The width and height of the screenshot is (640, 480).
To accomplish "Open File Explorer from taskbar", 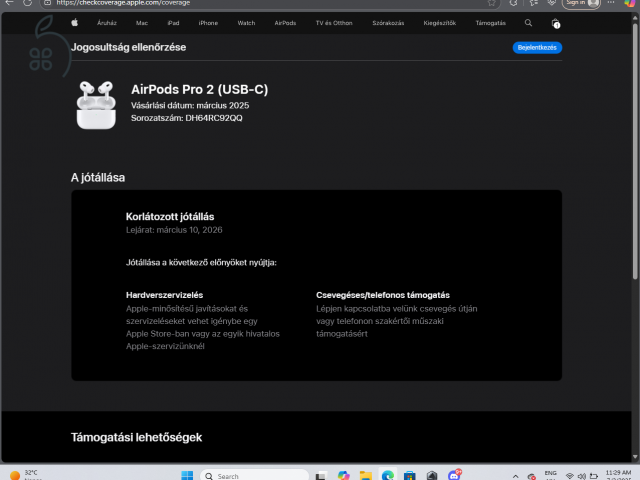I will tap(366, 476).
